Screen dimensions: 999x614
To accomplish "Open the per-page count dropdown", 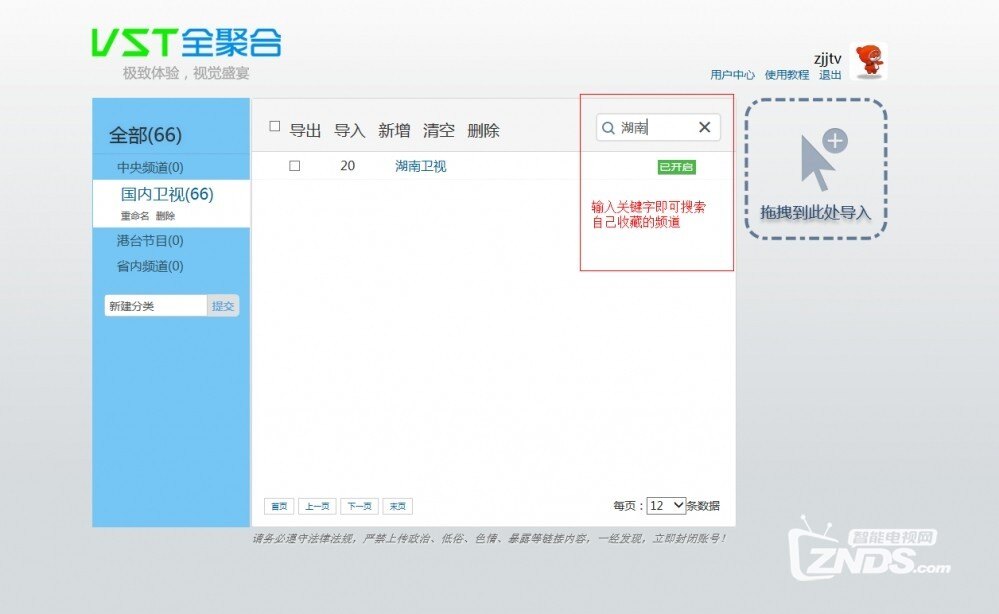I will [x=666, y=506].
